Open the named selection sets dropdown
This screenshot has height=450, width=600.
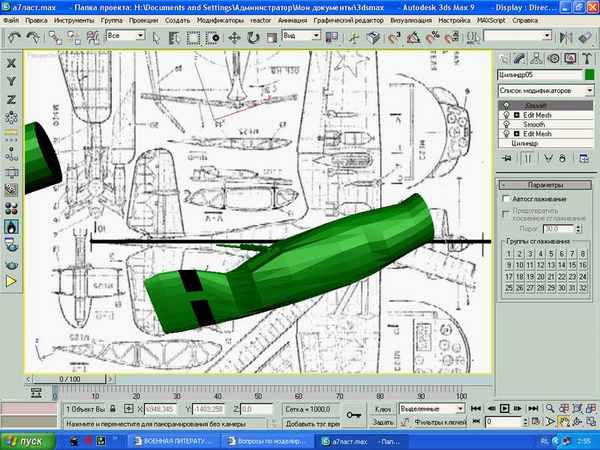click(517, 36)
